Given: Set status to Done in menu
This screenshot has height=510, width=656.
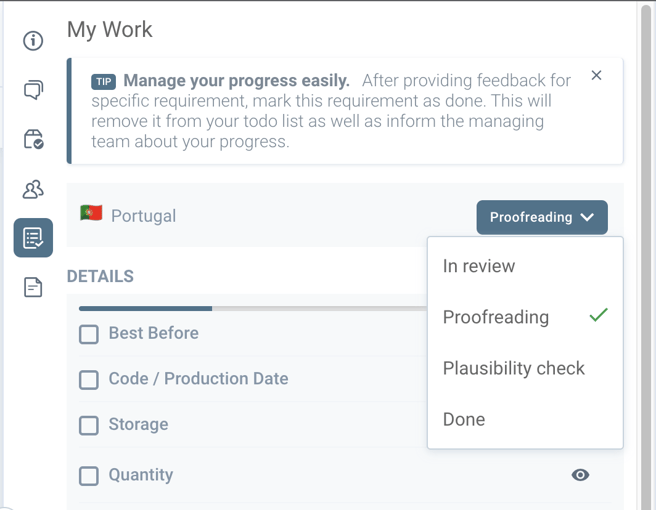Looking at the screenshot, I should pos(464,419).
